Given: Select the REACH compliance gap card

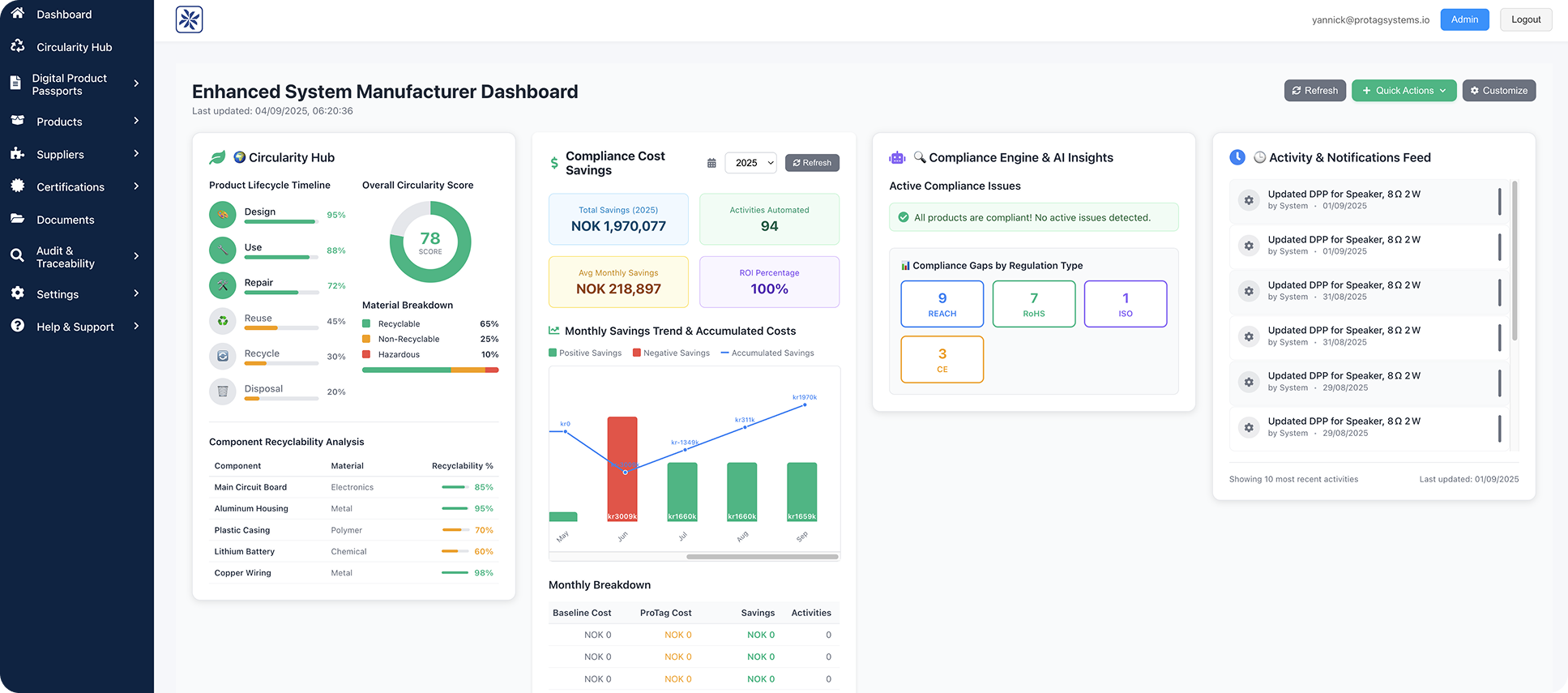Looking at the screenshot, I should coord(942,304).
